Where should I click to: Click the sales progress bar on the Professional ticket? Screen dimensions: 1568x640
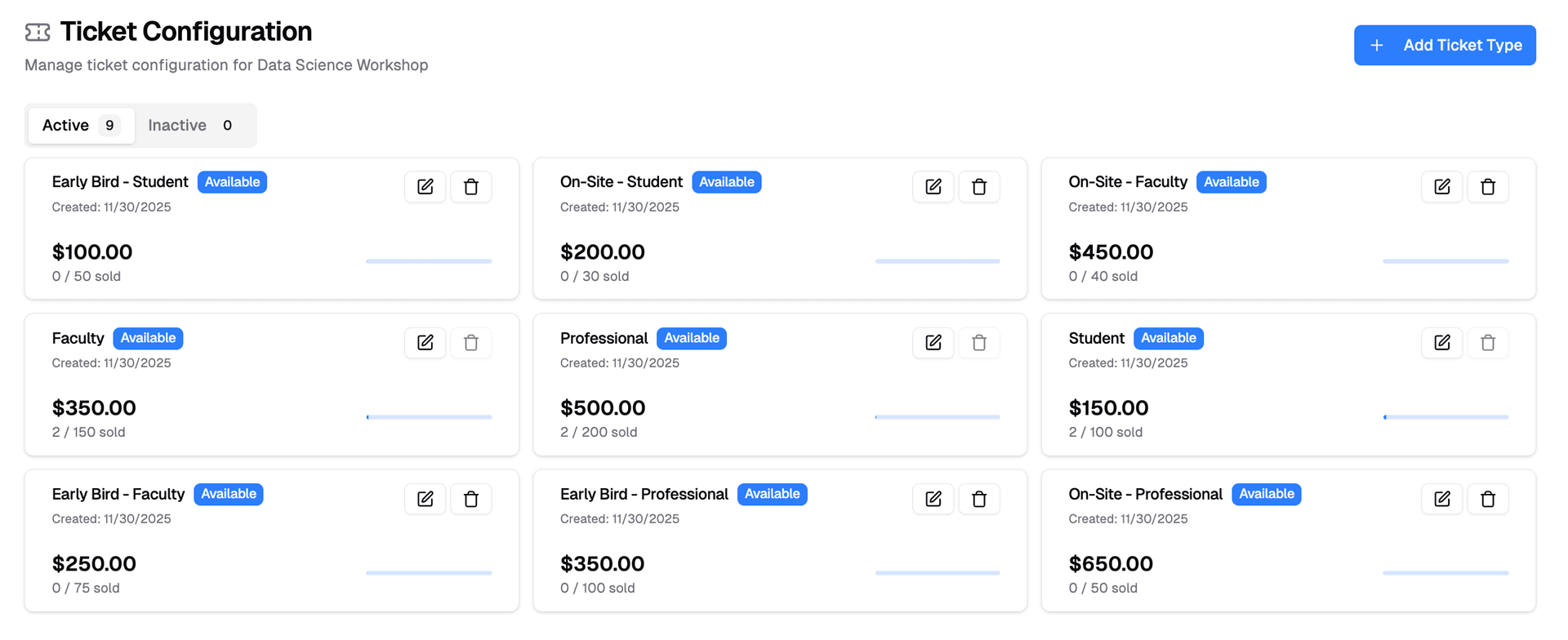[937, 416]
